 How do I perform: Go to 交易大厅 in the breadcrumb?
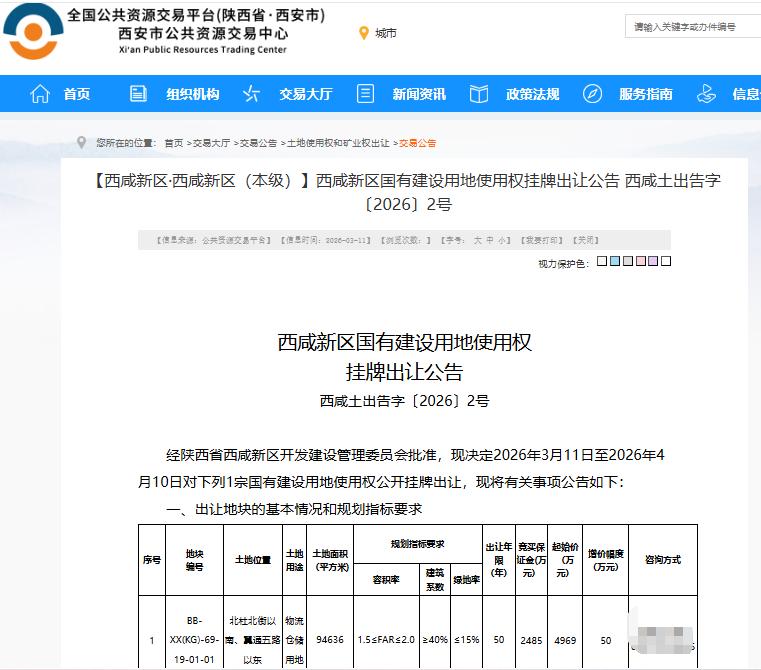212,143
